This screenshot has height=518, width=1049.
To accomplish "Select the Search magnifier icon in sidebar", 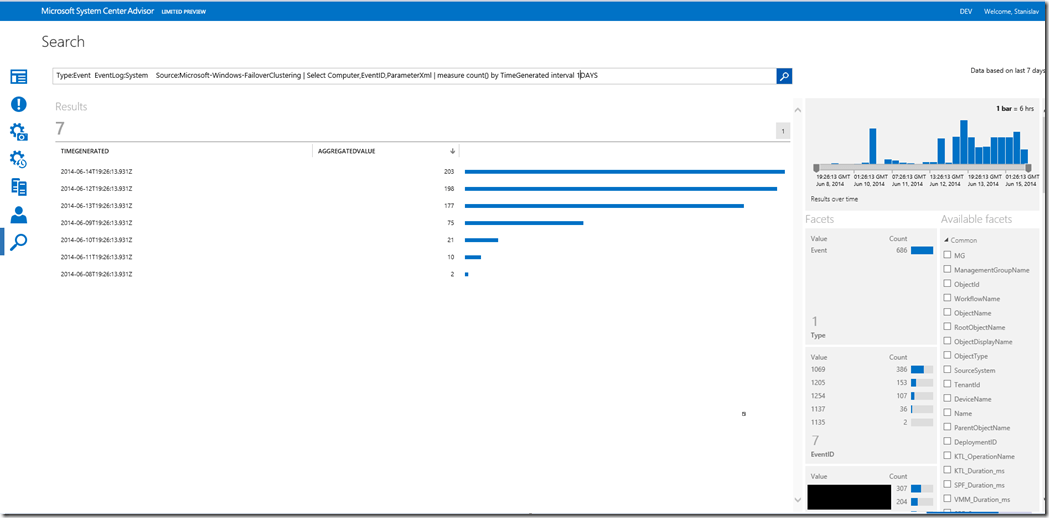I will point(18,241).
